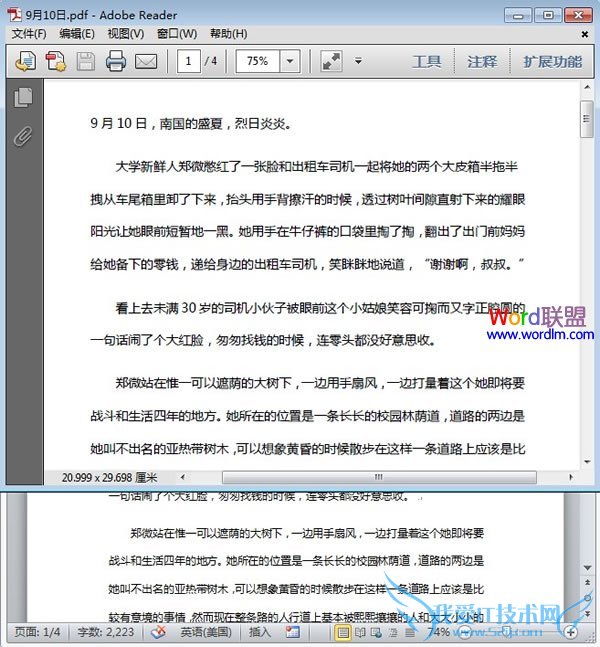Open the 工具 pane
This screenshot has width=600, height=647.
[x=427, y=62]
